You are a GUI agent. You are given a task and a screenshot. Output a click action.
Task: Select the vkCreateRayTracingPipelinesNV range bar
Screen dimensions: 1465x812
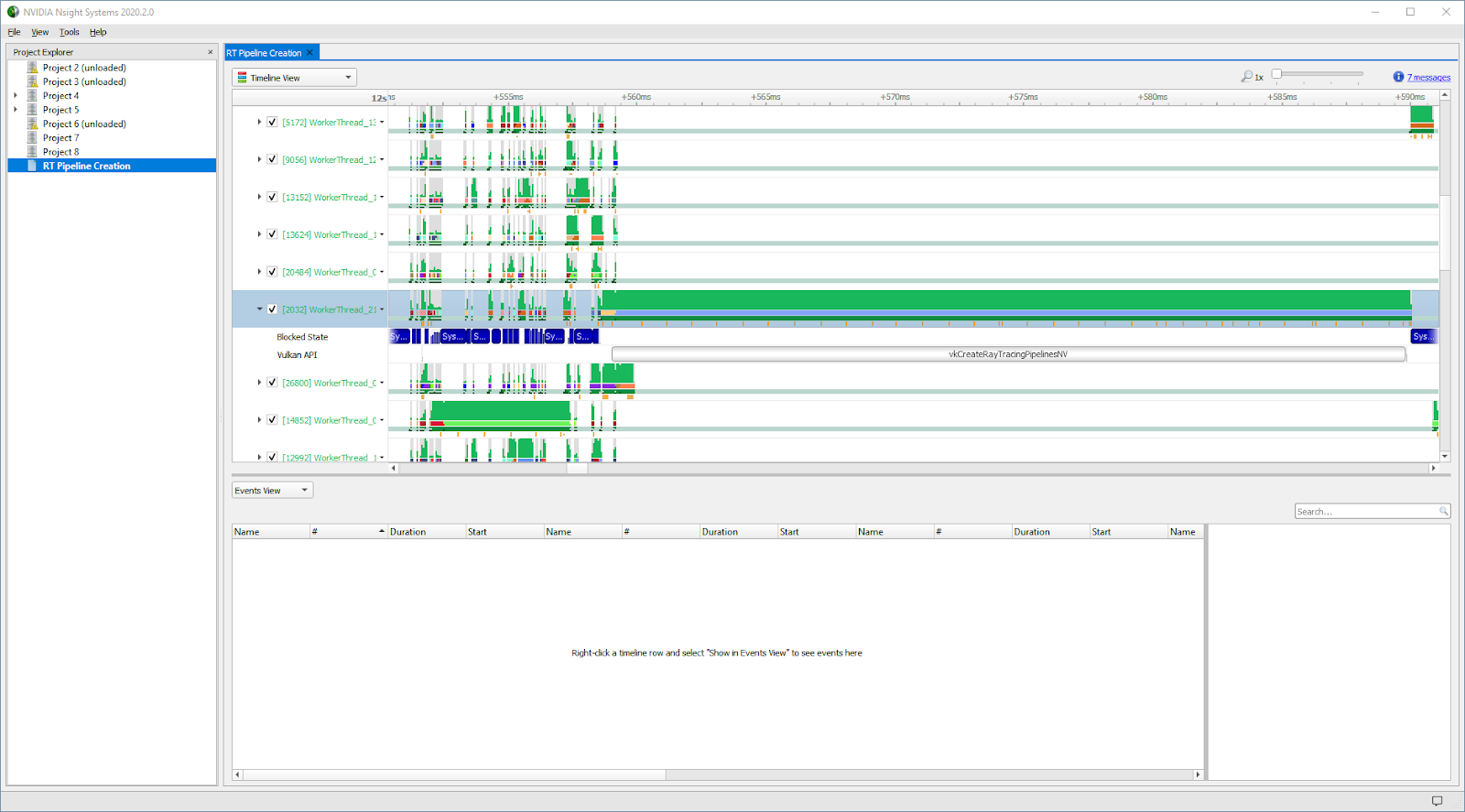click(x=1008, y=354)
